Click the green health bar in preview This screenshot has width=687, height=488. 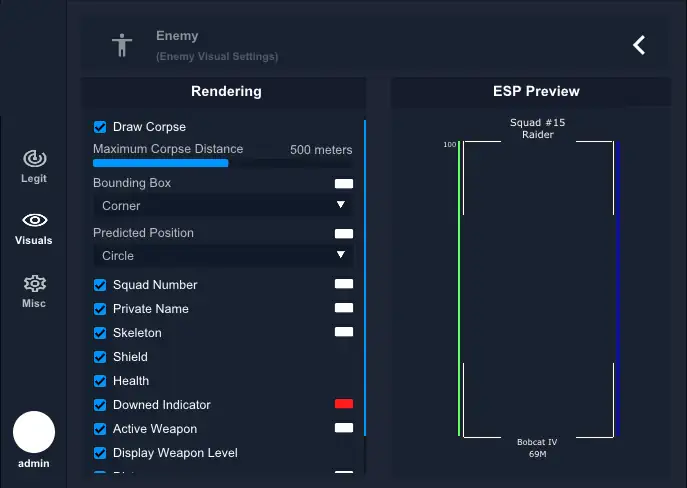point(459,289)
